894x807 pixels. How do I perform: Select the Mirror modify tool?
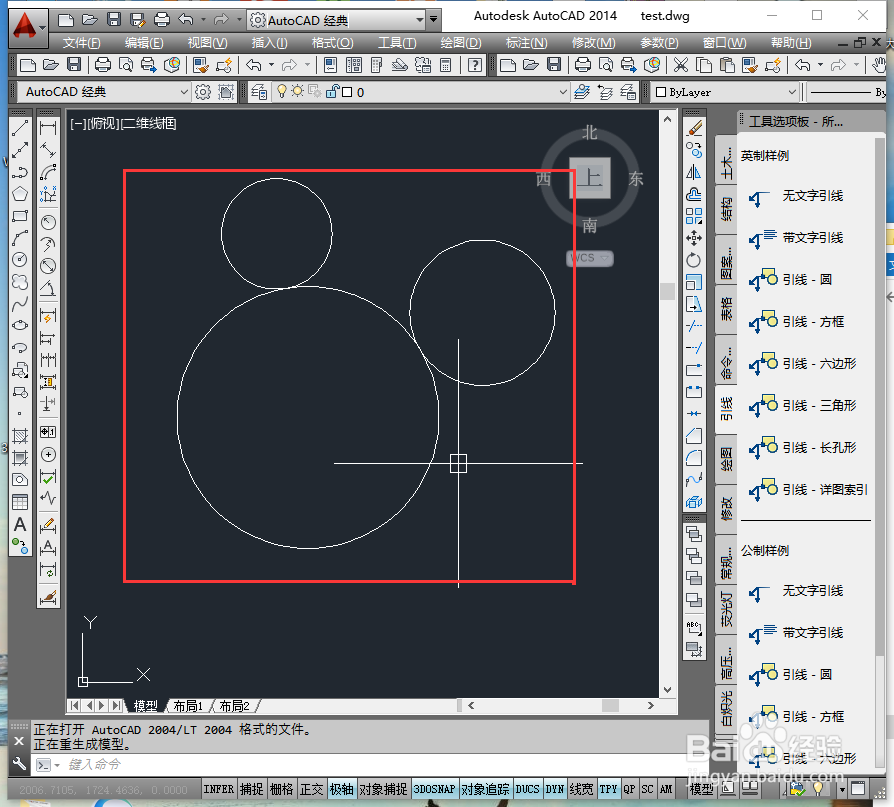pyautogui.click(x=694, y=172)
